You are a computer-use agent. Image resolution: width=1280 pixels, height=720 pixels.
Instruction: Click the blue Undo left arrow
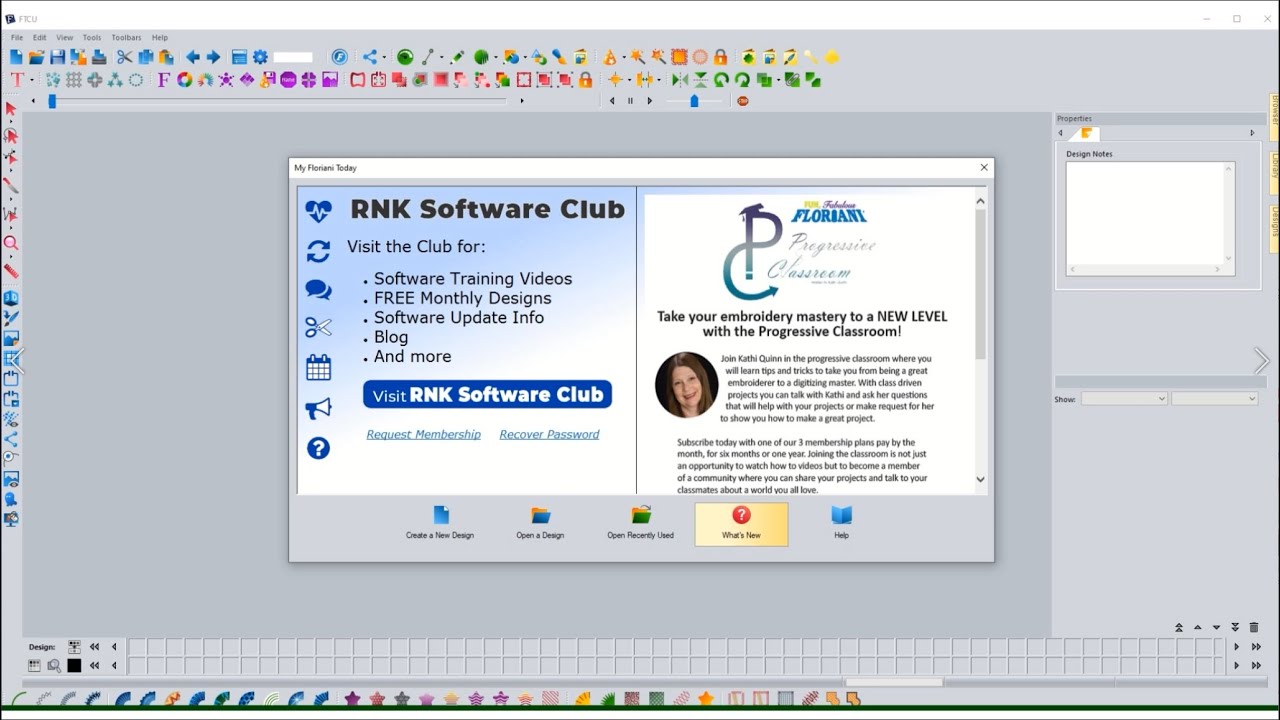pos(193,57)
